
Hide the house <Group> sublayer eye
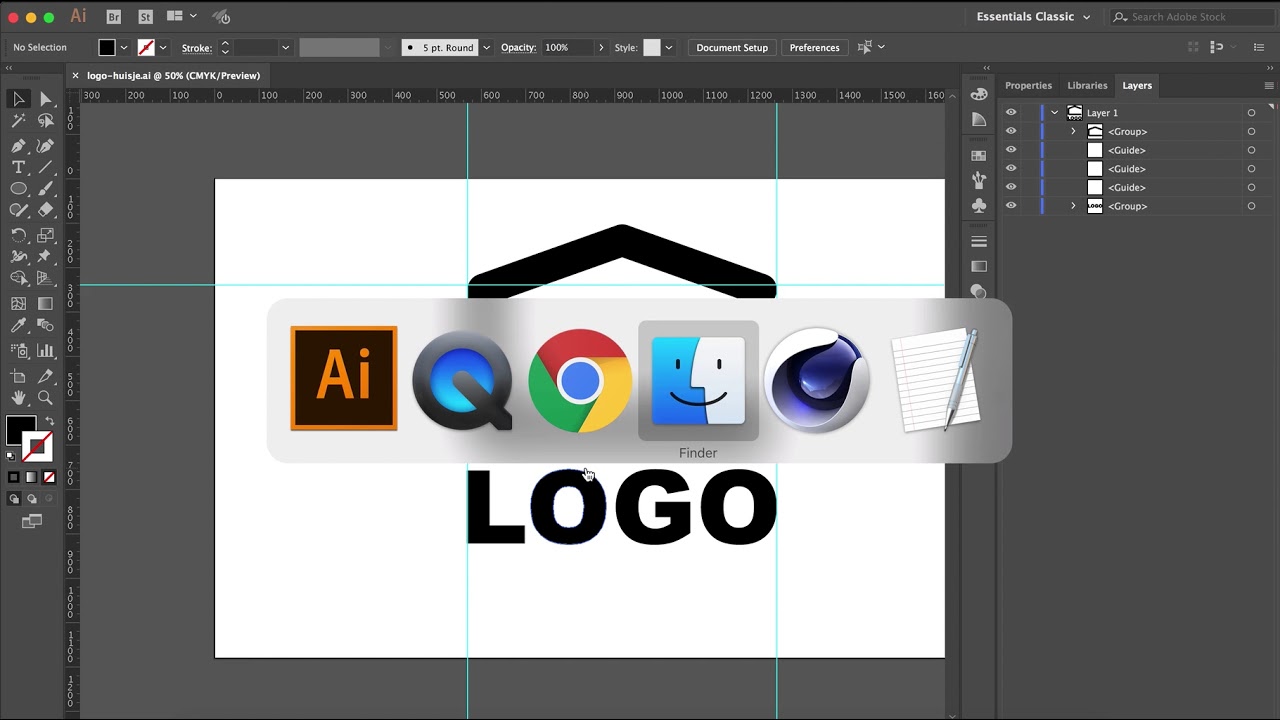[x=1011, y=132]
